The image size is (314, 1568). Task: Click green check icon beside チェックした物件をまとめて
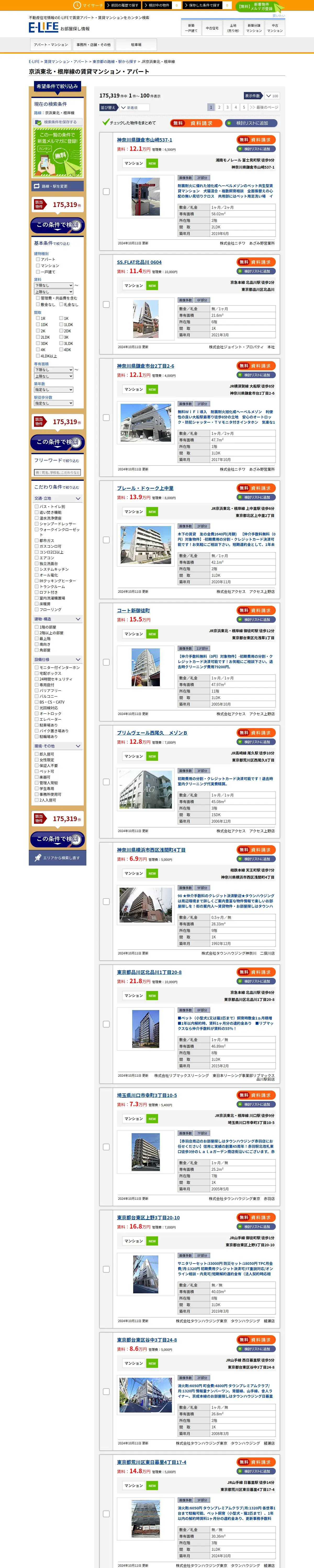[x=105, y=122]
